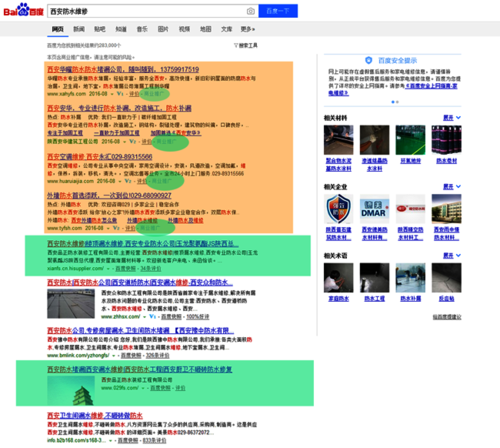Open result title above info.b2b168.com
The width and height of the screenshot is (500, 448).
coord(95,416)
